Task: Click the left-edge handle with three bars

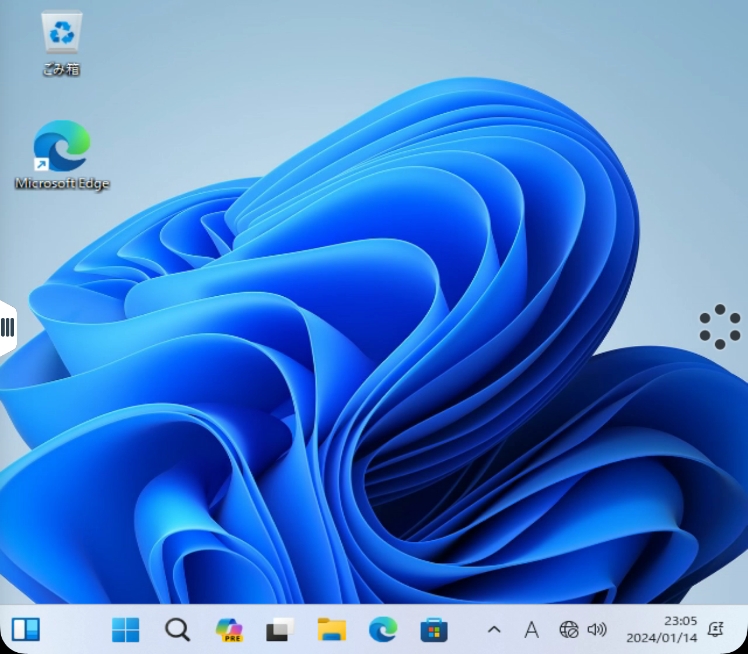Action: 8,328
